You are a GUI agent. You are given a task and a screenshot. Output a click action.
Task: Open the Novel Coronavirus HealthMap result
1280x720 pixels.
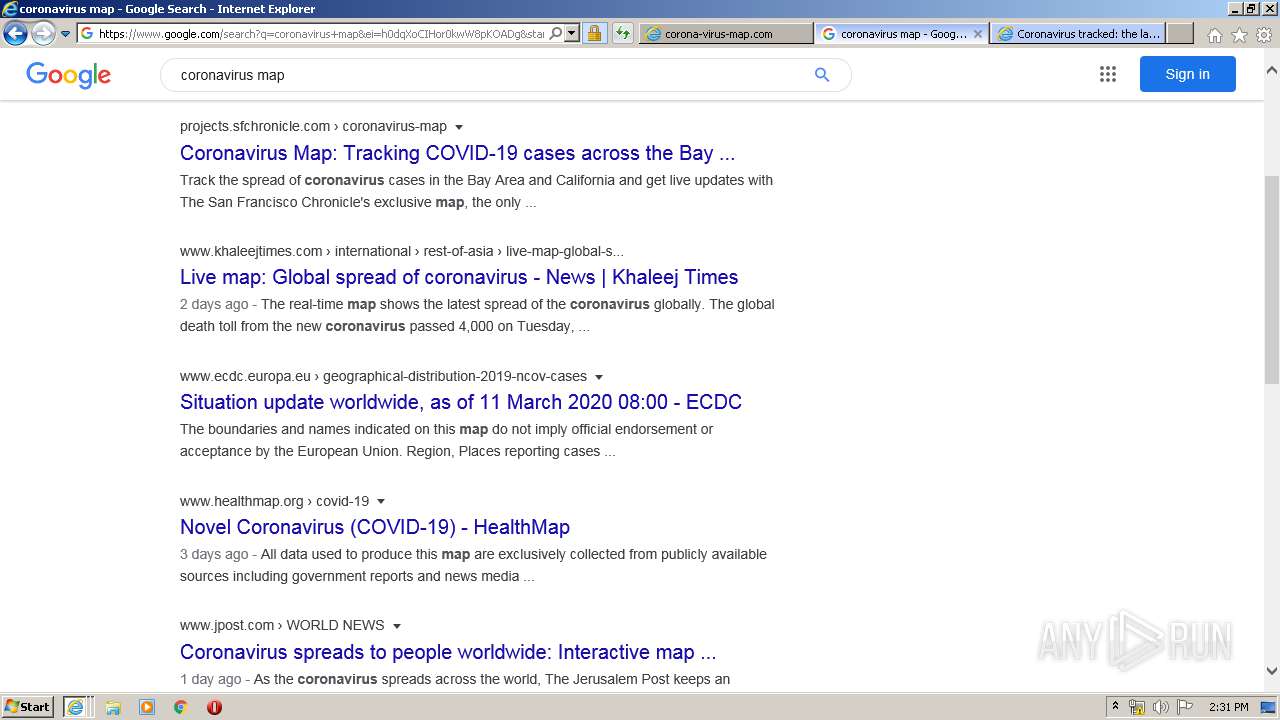click(375, 527)
